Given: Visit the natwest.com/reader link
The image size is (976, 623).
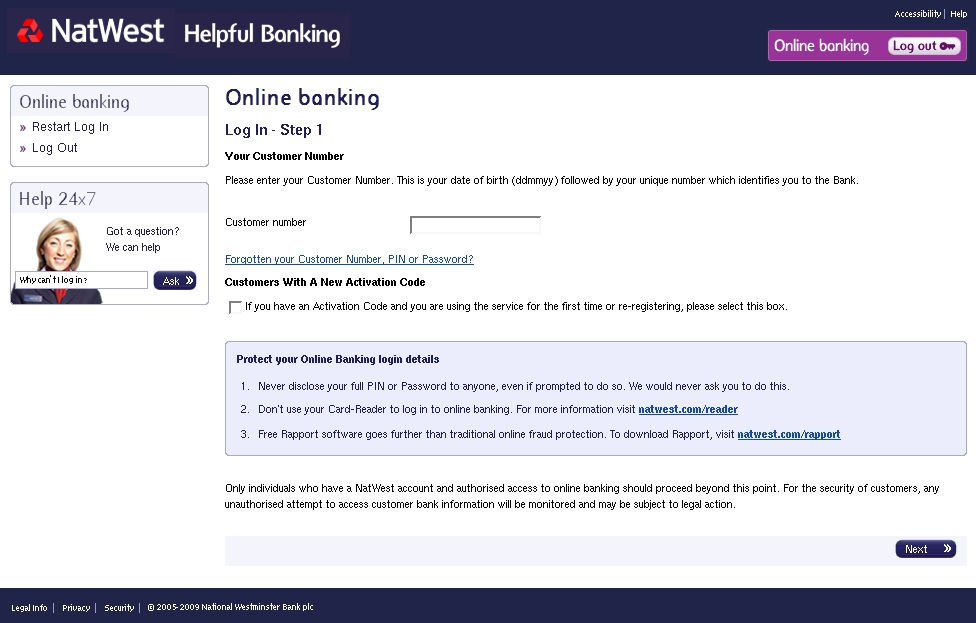Looking at the screenshot, I should tap(688, 410).
